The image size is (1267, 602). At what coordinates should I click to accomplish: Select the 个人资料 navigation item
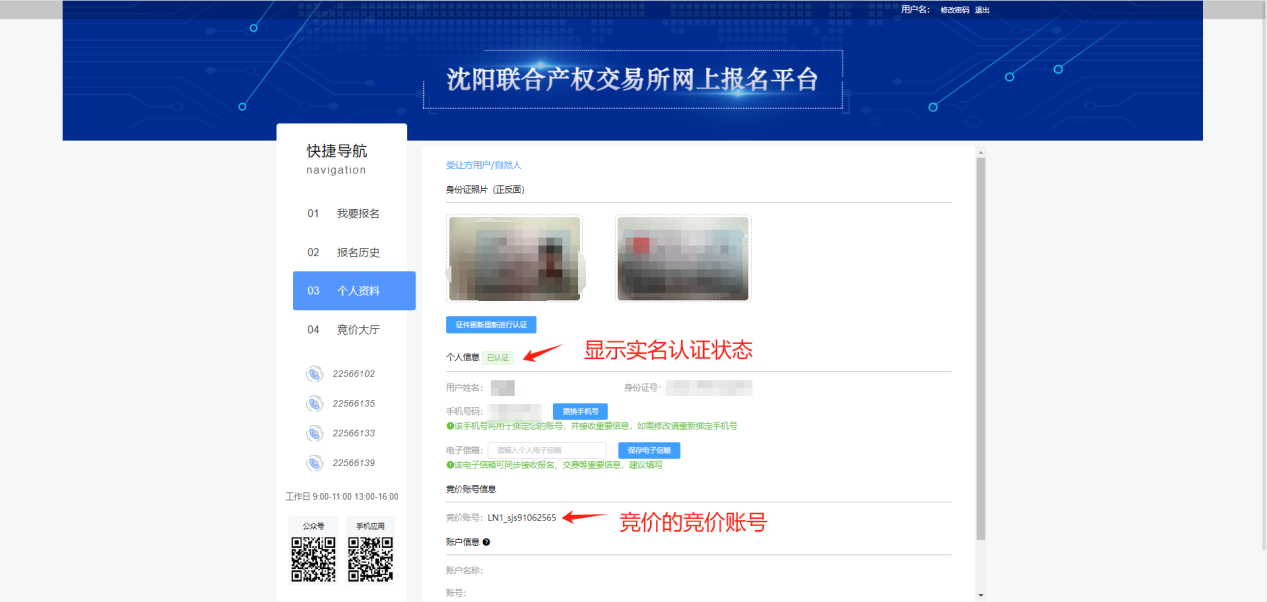(354, 291)
